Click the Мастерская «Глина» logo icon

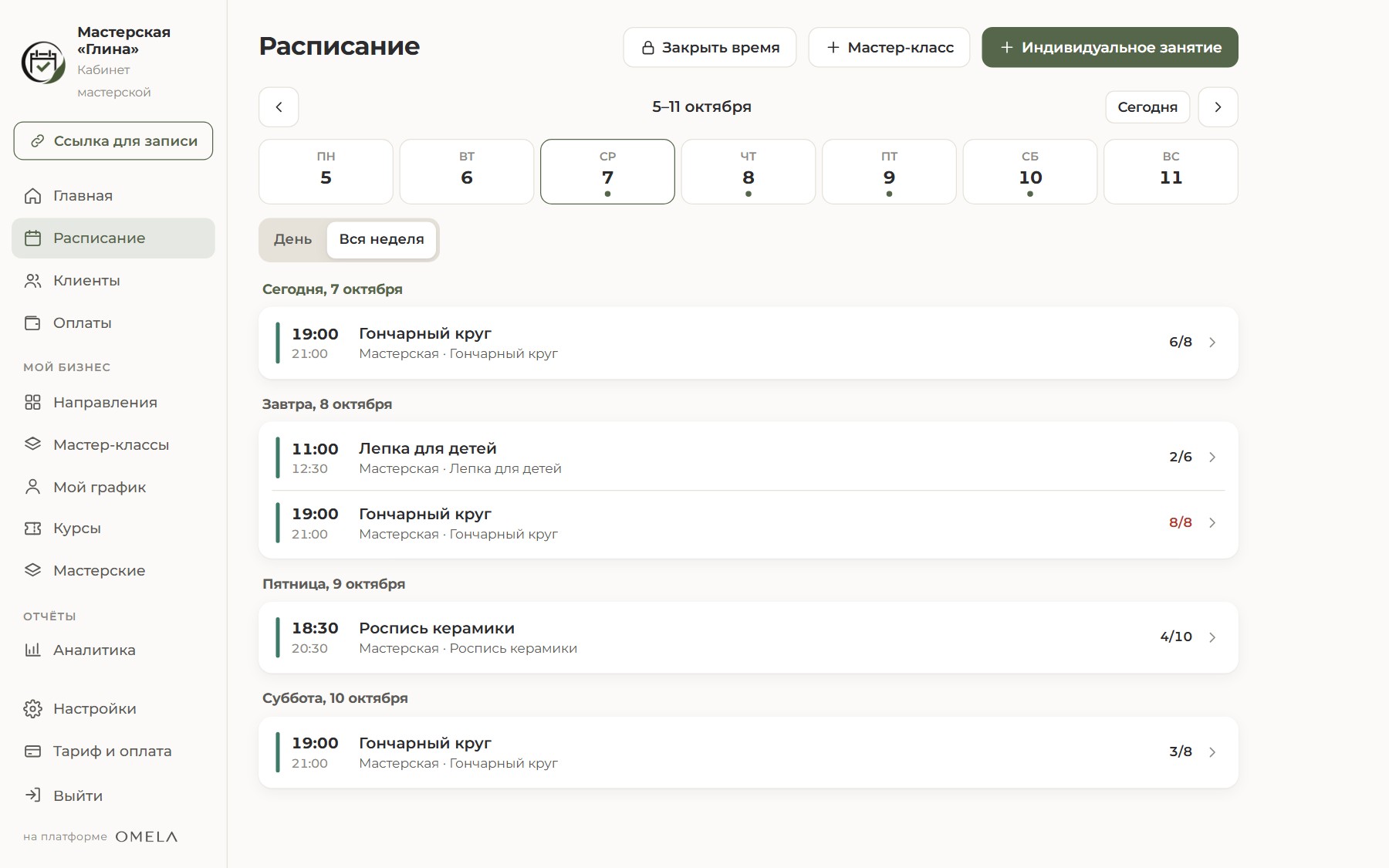43,62
